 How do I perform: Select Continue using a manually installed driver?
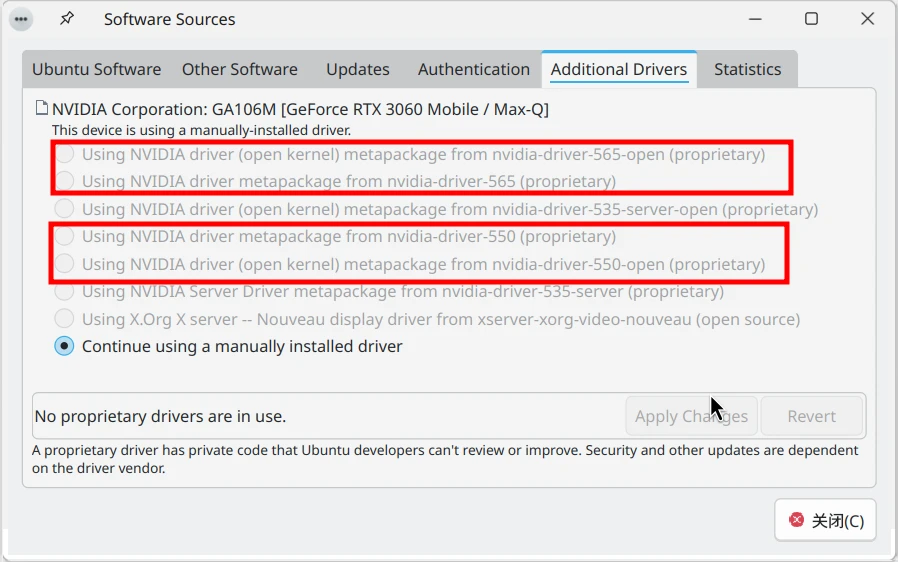tap(65, 346)
